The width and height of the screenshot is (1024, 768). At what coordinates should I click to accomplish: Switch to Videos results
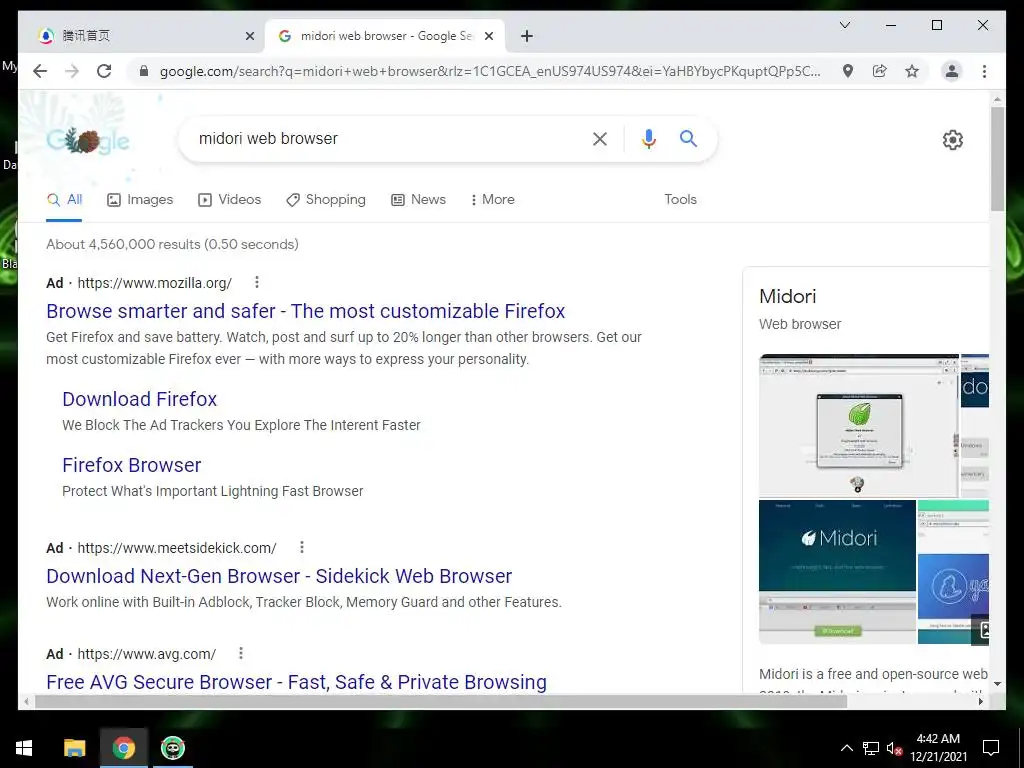[x=229, y=199]
